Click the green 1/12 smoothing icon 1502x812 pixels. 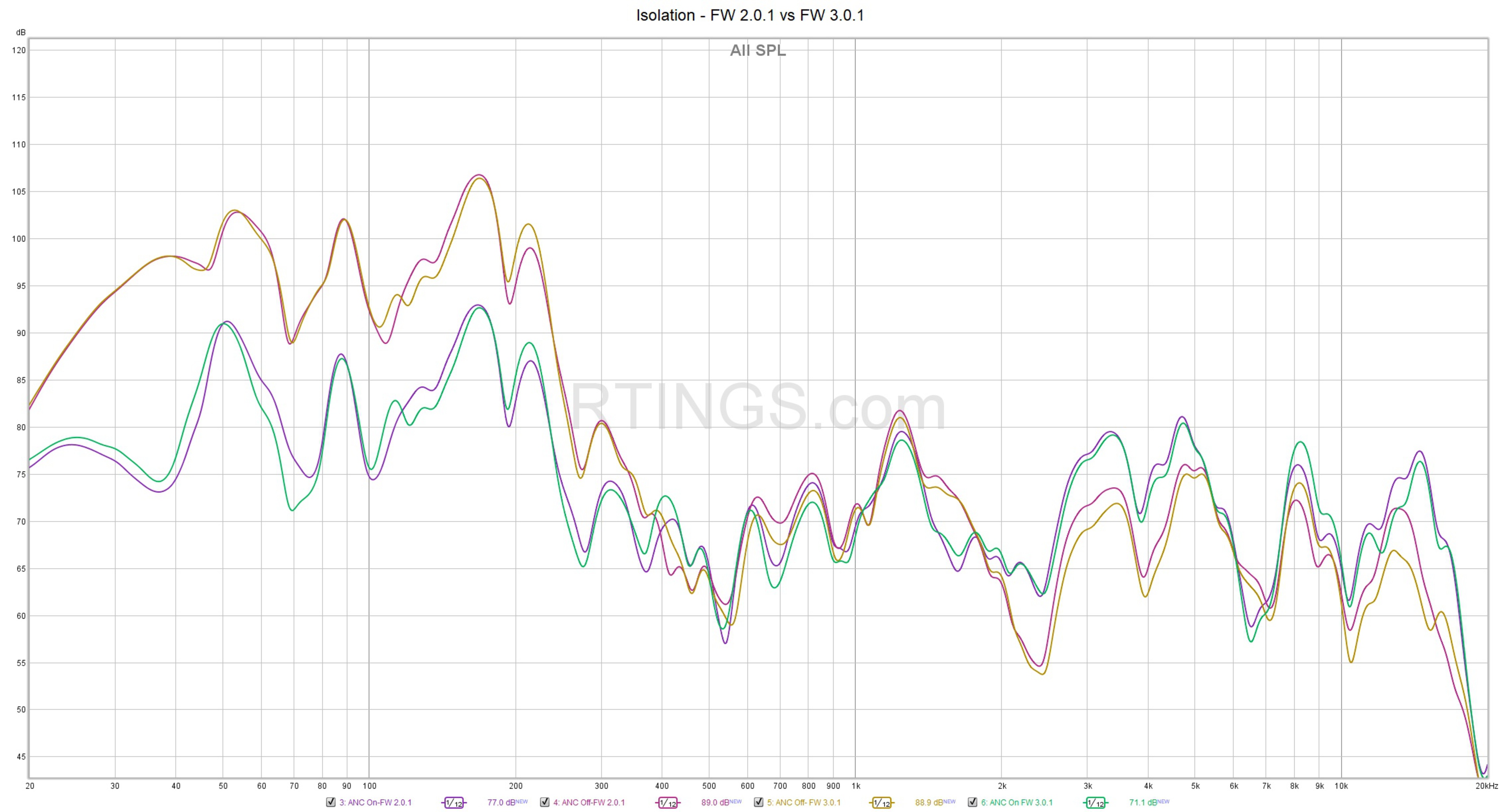point(1096,803)
